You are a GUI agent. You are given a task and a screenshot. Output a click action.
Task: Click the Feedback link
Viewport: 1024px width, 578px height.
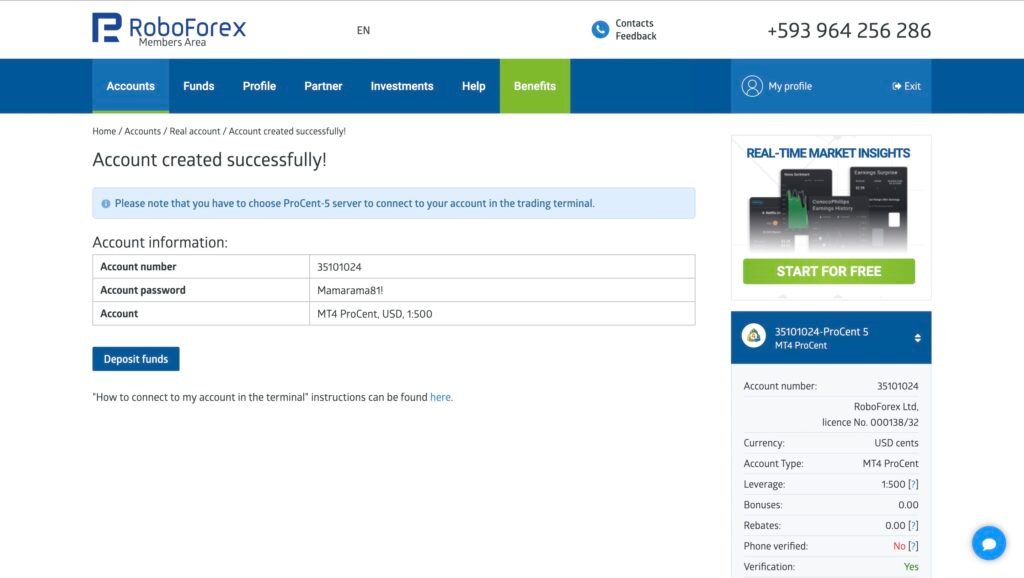tap(635, 36)
